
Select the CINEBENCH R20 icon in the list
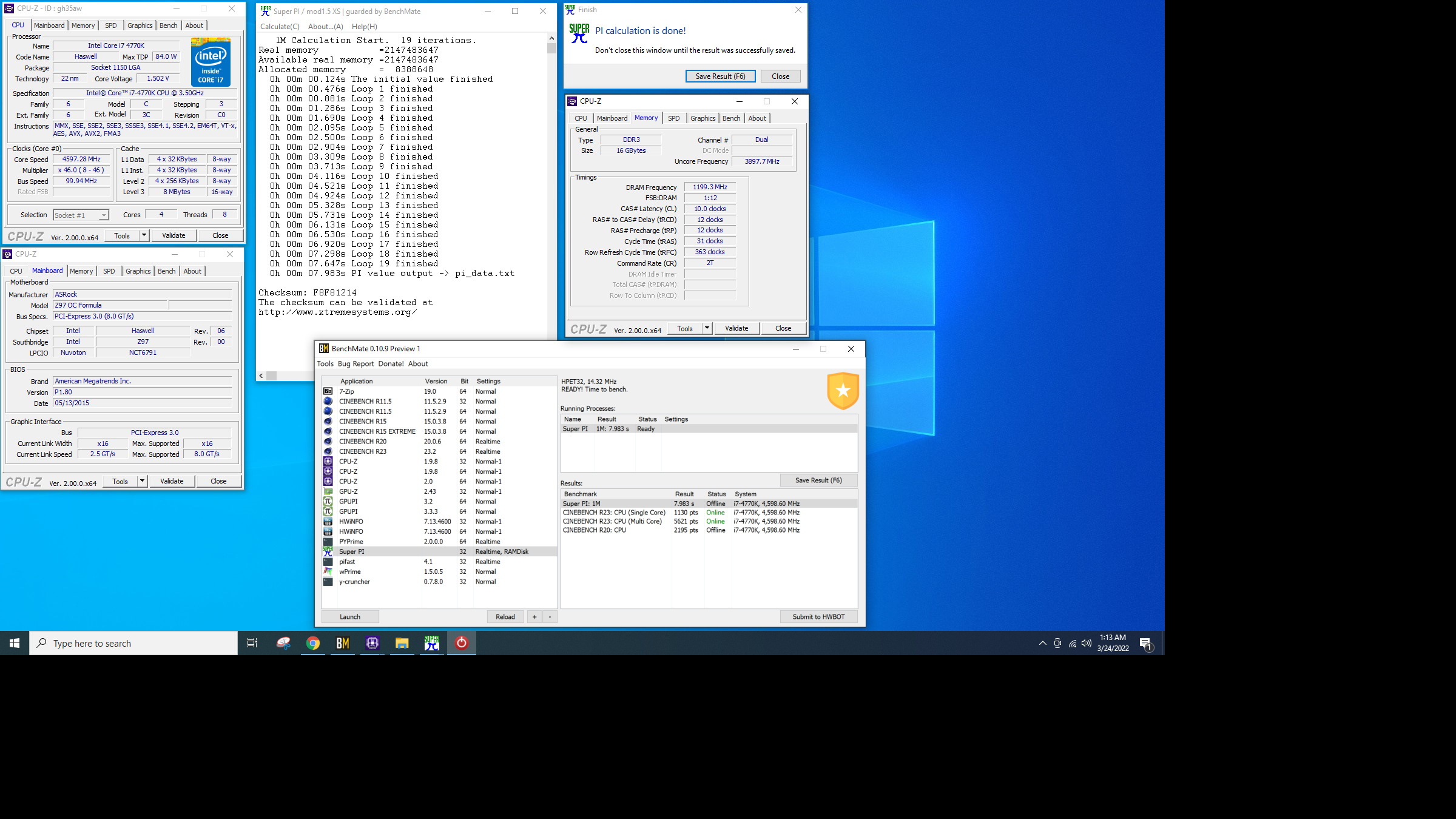328,441
